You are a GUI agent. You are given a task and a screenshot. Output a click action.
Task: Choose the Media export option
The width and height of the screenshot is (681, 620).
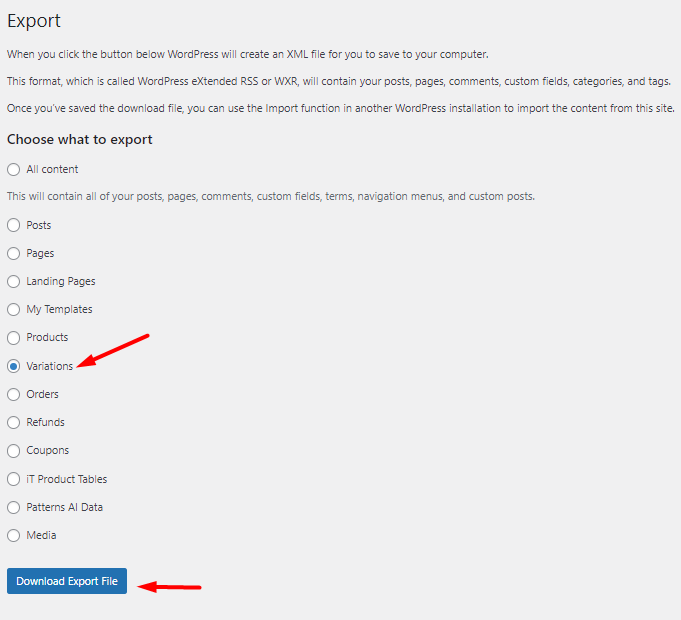coord(13,535)
